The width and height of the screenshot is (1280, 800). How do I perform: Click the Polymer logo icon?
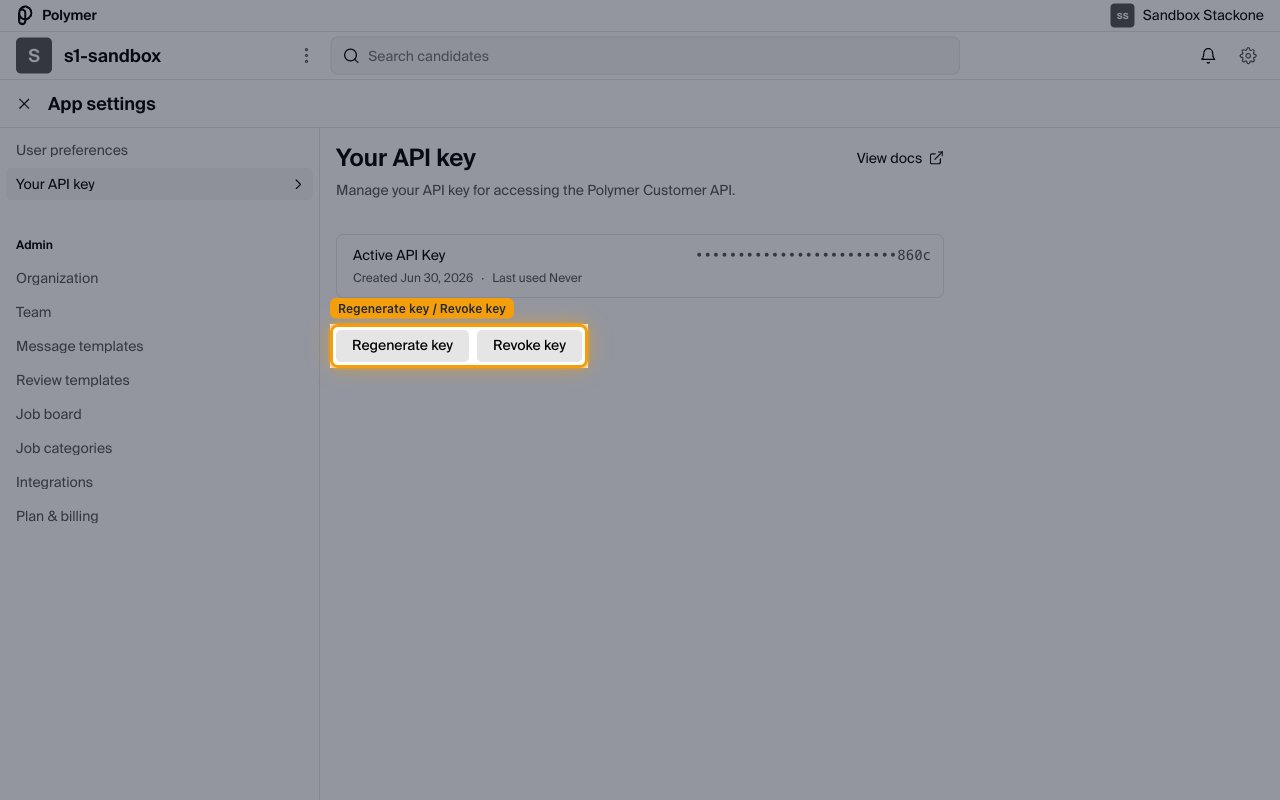[25, 15]
